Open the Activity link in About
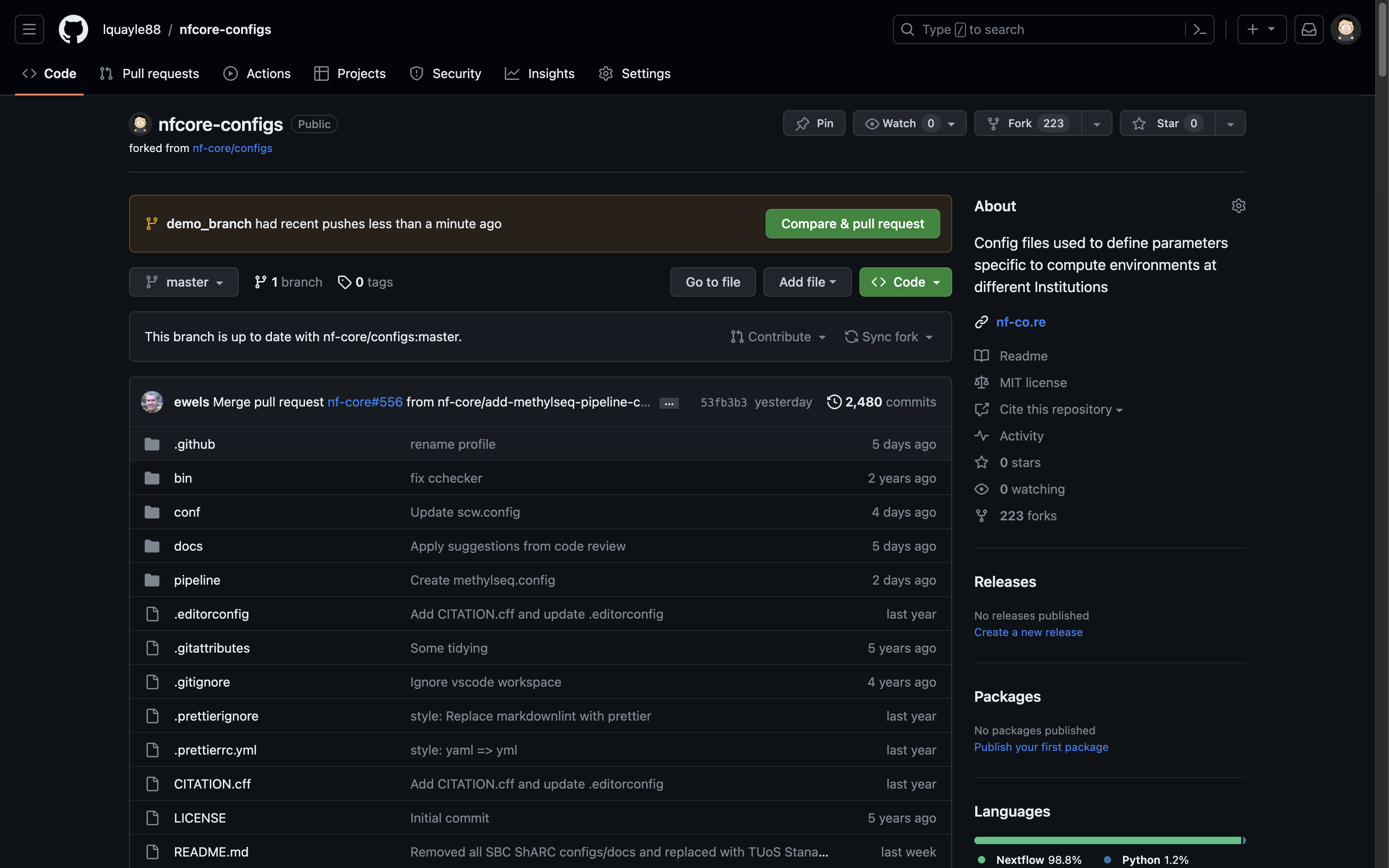The height and width of the screenshot is (868, 1389). (1021, 436)
